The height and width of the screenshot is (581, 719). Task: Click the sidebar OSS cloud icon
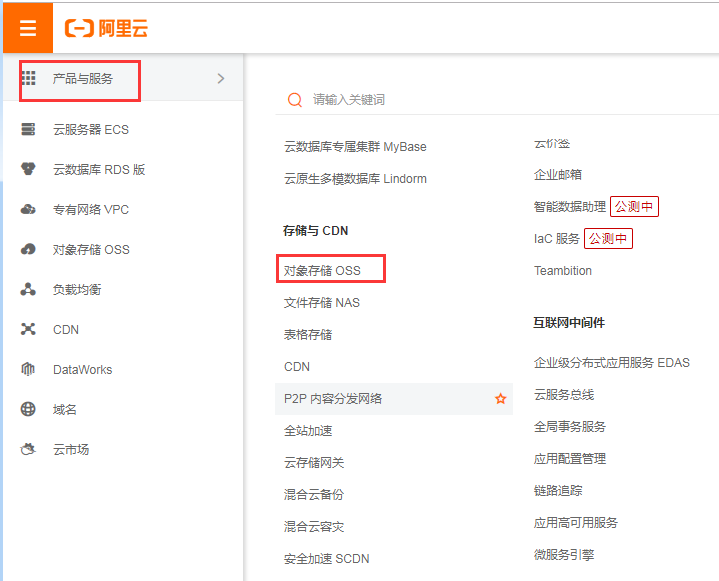tap(28, 249)
